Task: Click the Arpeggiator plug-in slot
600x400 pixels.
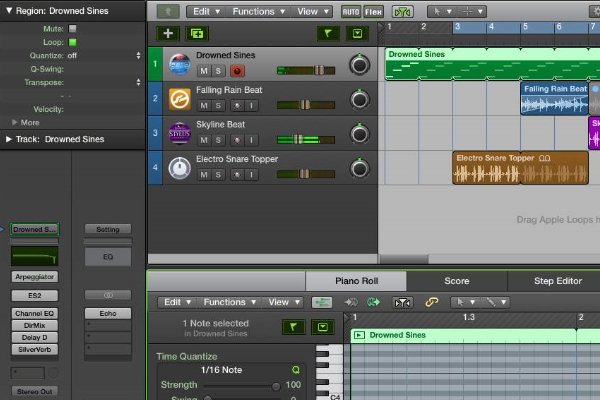Action: pyautogui.click(x=35, y=275)
